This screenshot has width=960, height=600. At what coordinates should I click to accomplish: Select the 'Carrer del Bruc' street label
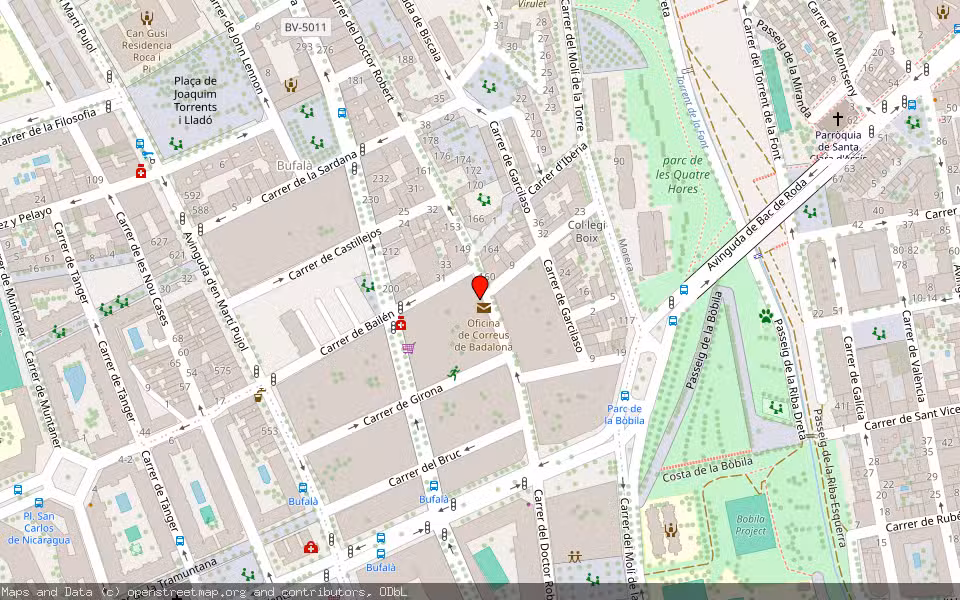pyautogui.click(x=425, y=469)
